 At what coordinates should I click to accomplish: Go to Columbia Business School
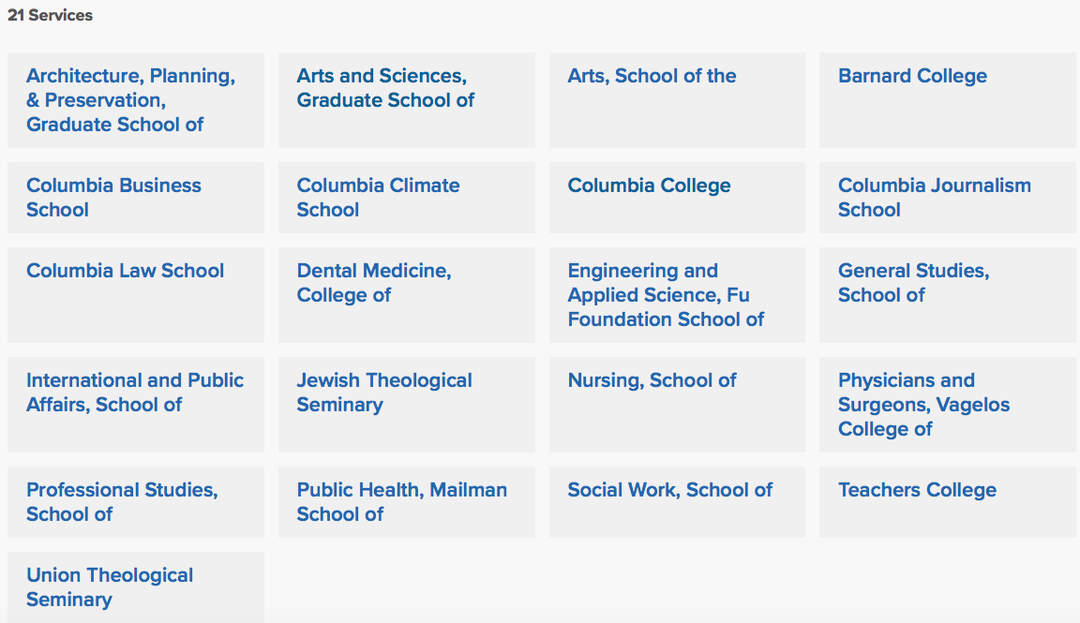(113, 197)
